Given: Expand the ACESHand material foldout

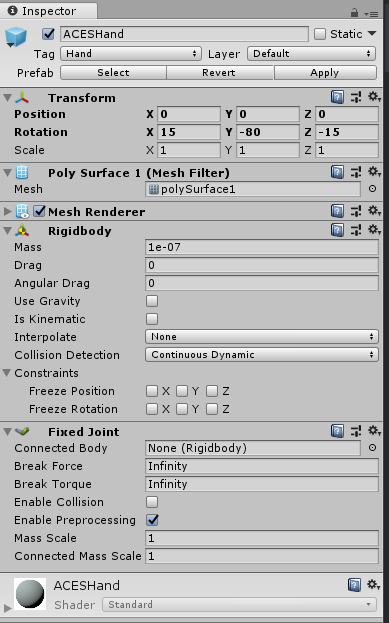Looking at the screenshot, I should pyautogui.click(x=7, y=608).
